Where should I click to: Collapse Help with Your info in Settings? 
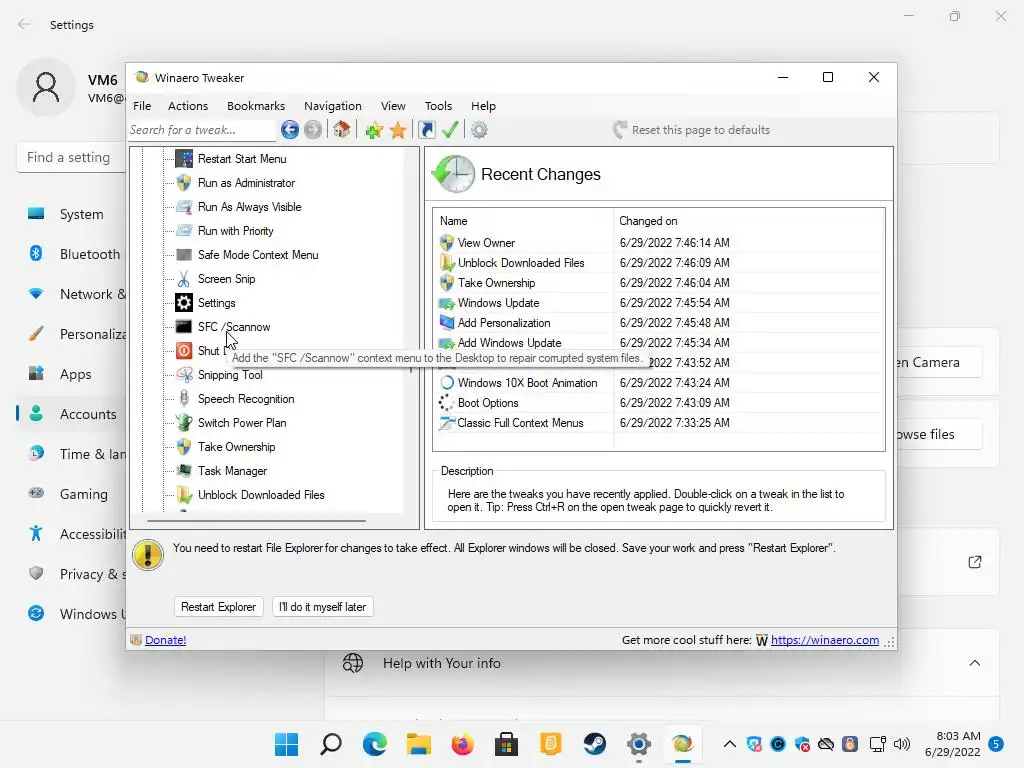tap(974, 664)
